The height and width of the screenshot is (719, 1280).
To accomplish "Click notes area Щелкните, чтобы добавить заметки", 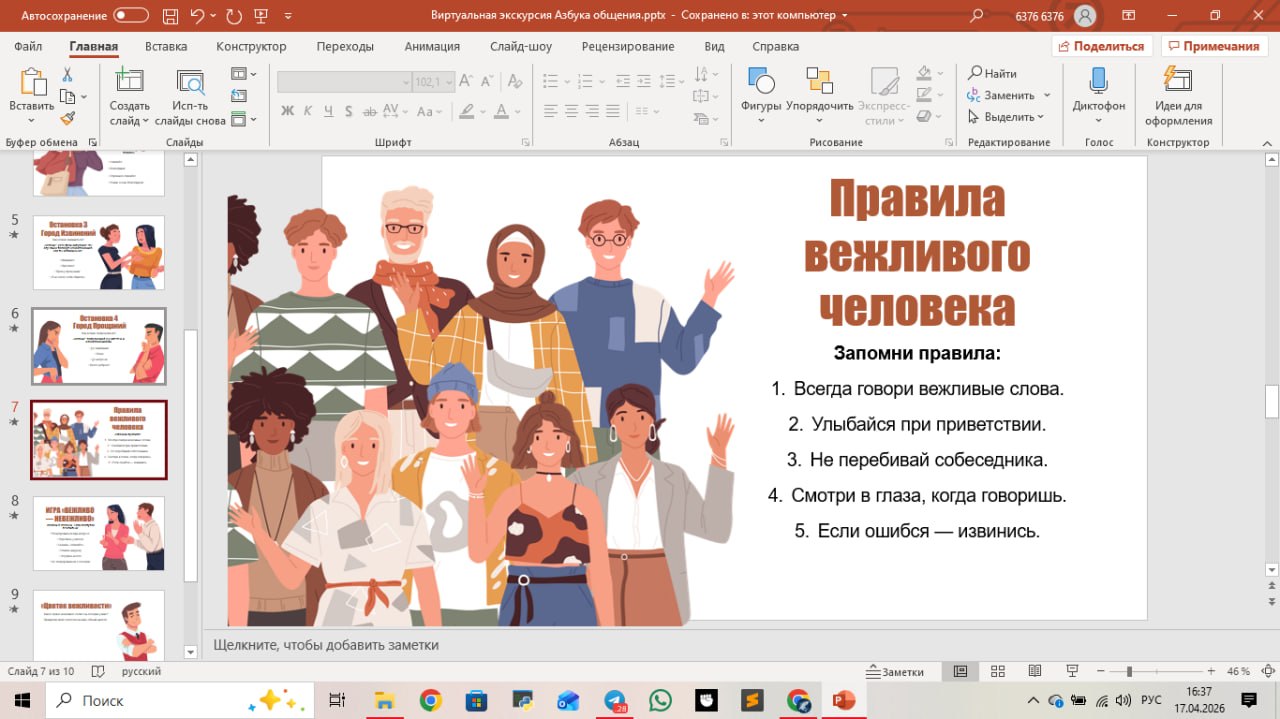I will coord(326,645).
